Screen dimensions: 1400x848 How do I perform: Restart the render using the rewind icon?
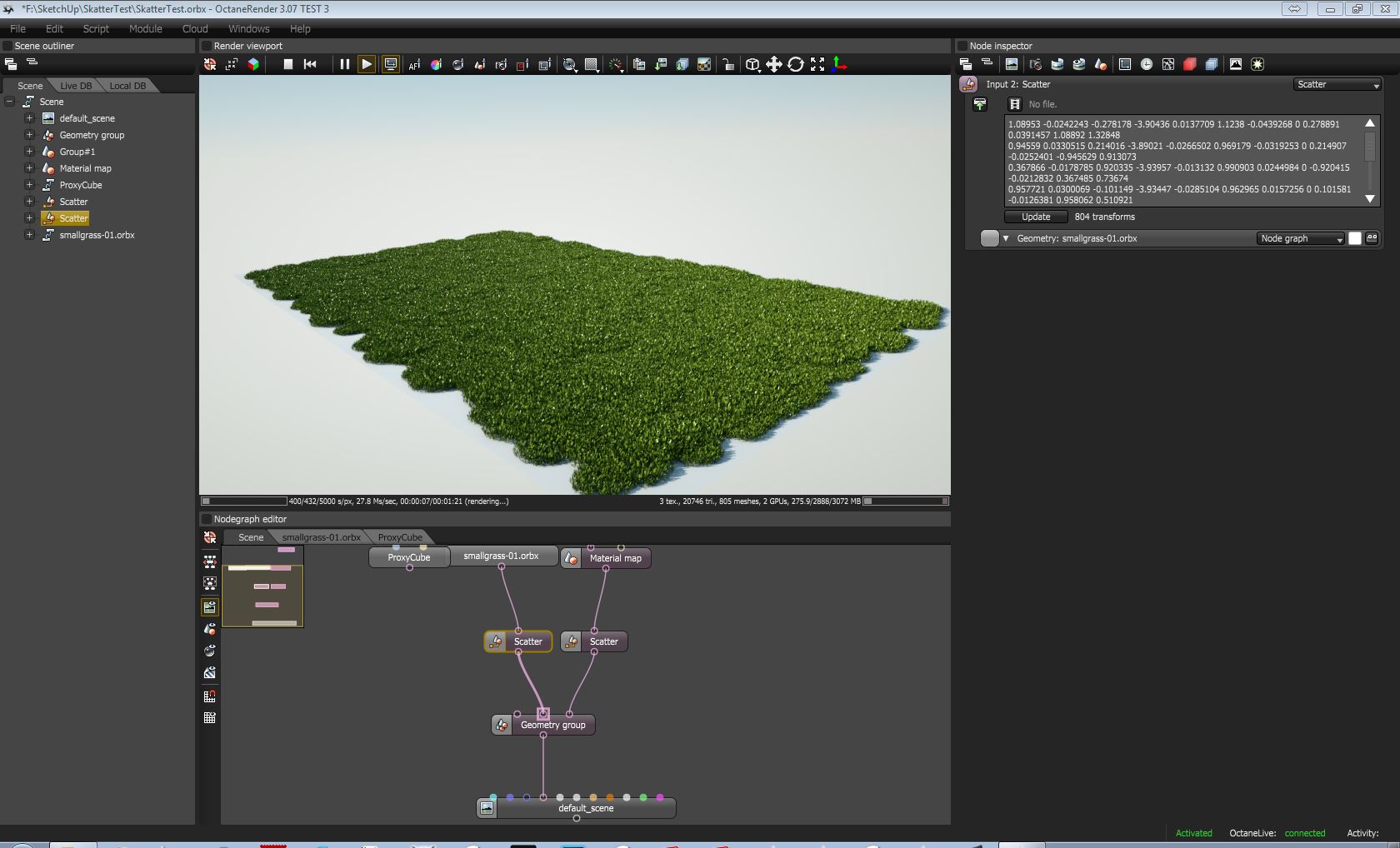click(310, 64)
